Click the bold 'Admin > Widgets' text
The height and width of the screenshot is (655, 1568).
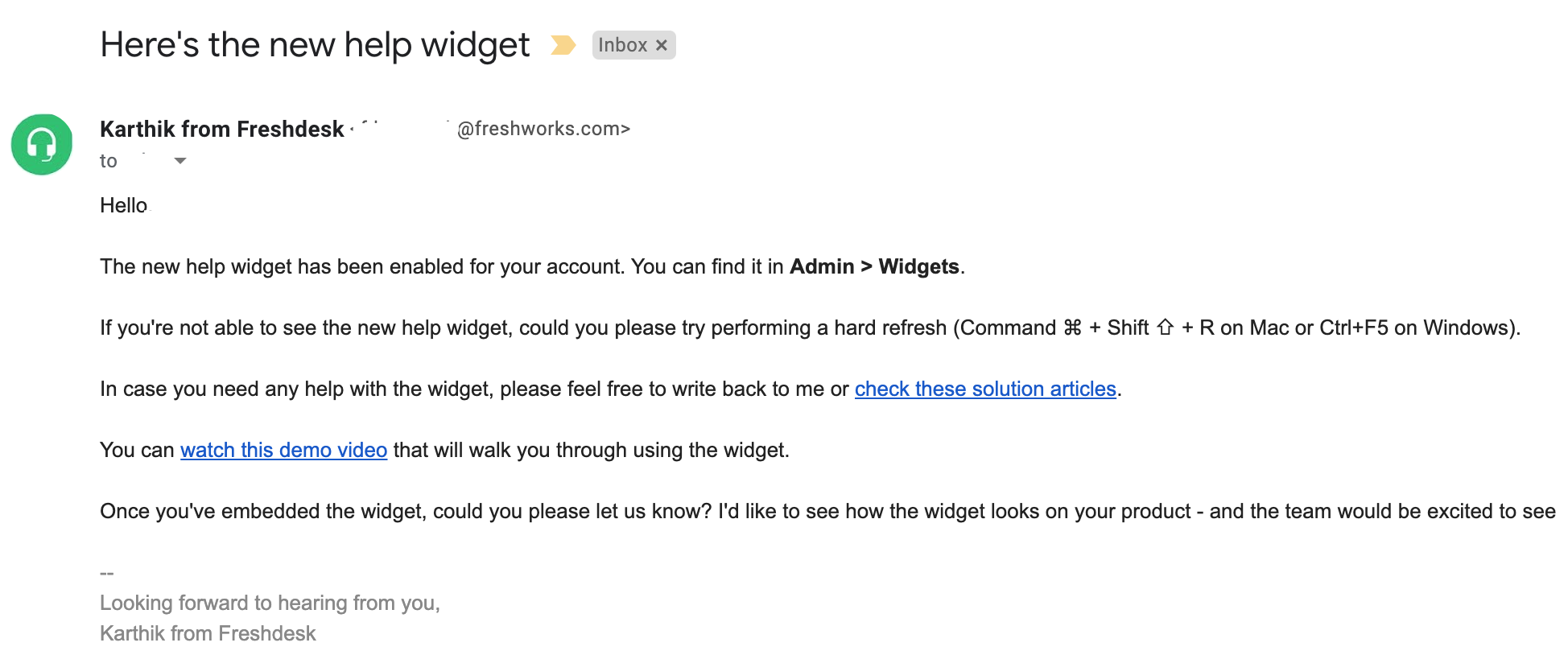[x=875, y=266]
